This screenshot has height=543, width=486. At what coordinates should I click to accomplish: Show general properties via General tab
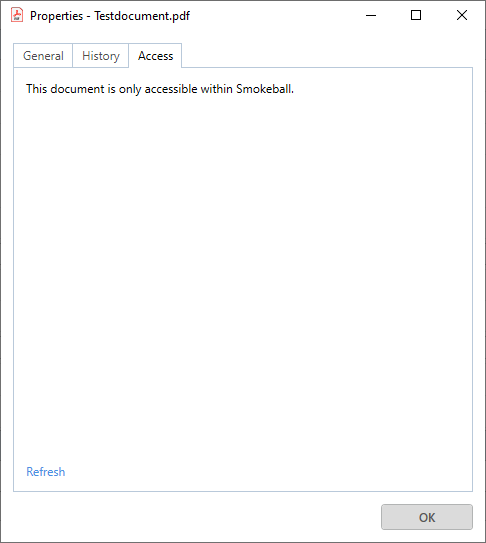click(43, 56)
